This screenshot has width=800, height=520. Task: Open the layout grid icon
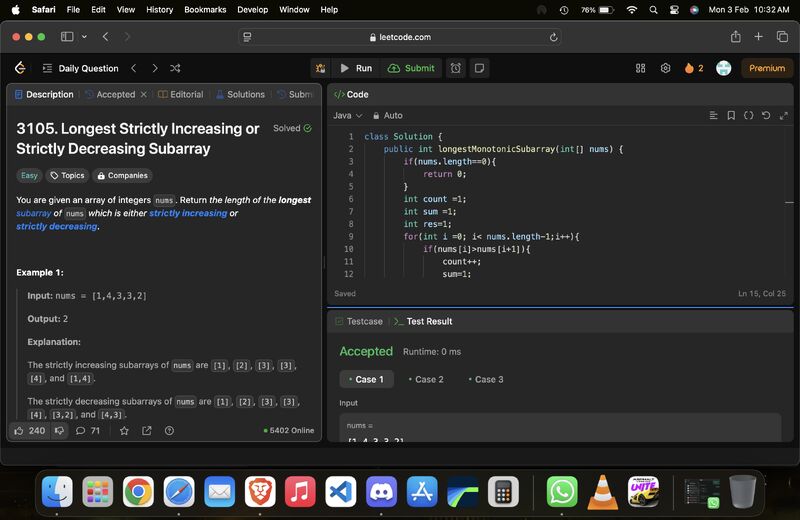click(640, 68)
